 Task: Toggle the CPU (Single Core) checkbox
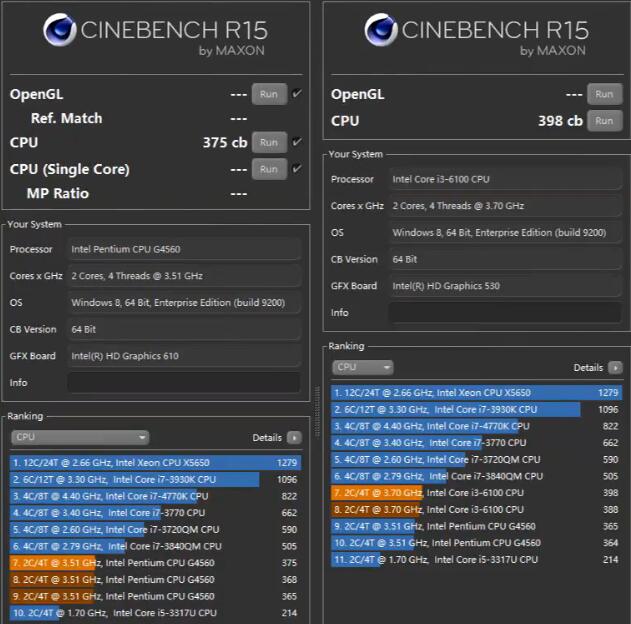click(297, 169)
